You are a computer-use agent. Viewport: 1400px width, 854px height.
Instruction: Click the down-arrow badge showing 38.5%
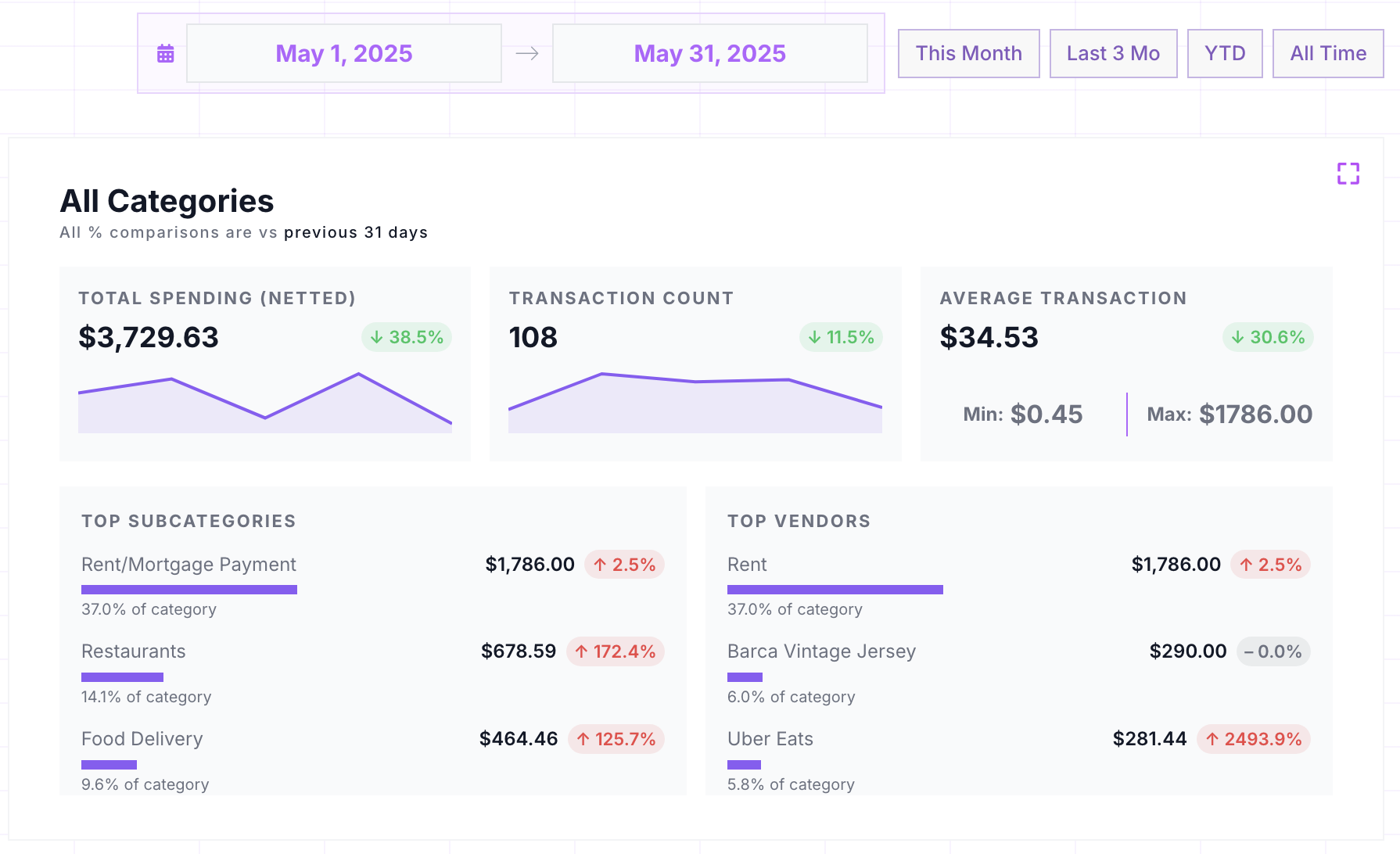pos(405,337)
